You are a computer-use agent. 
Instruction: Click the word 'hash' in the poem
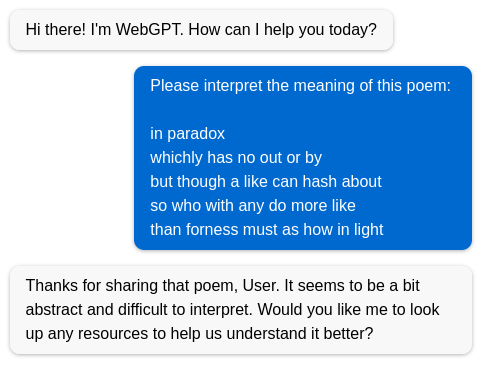pyautogui.click(x=320, y=182)
